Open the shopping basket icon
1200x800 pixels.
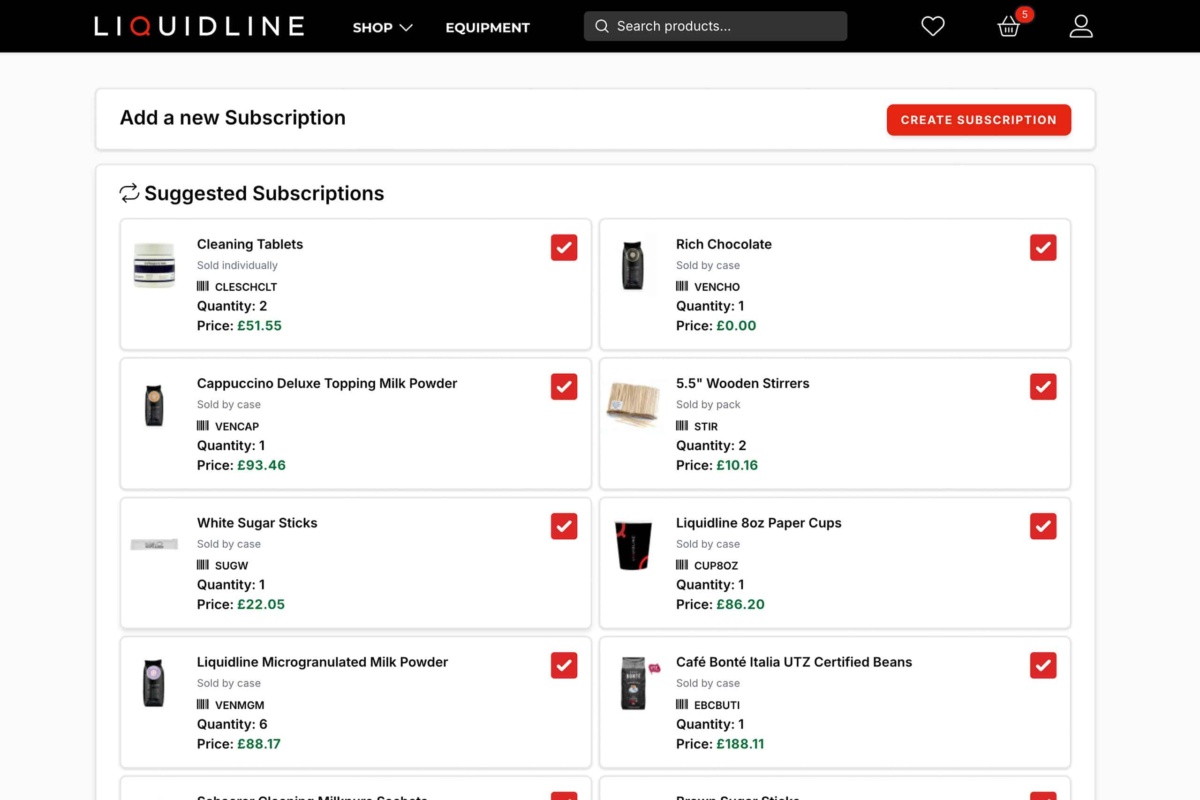tap(1008, 28)
